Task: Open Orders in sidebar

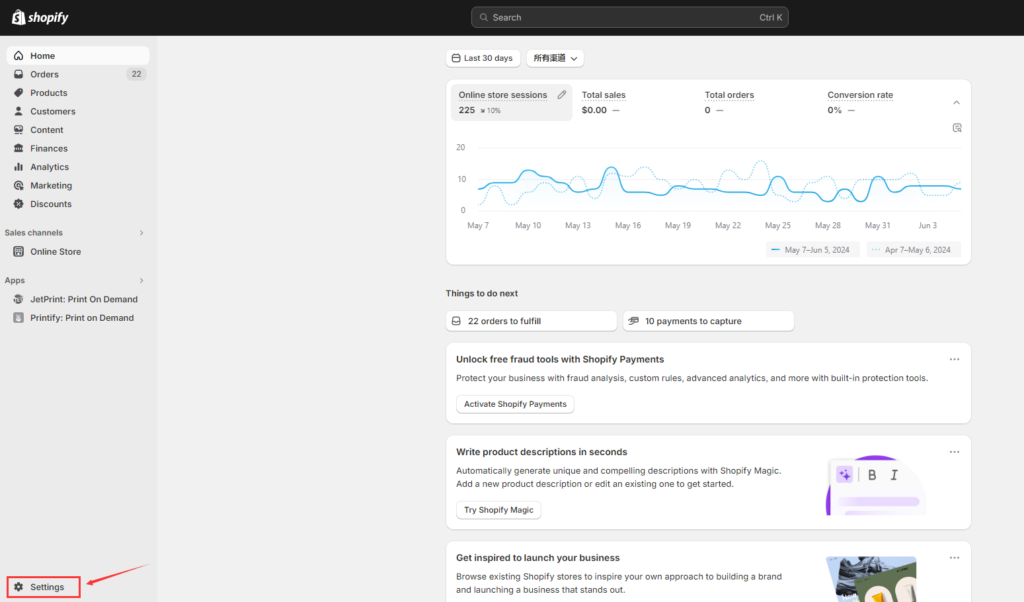Action: point(78,74)
